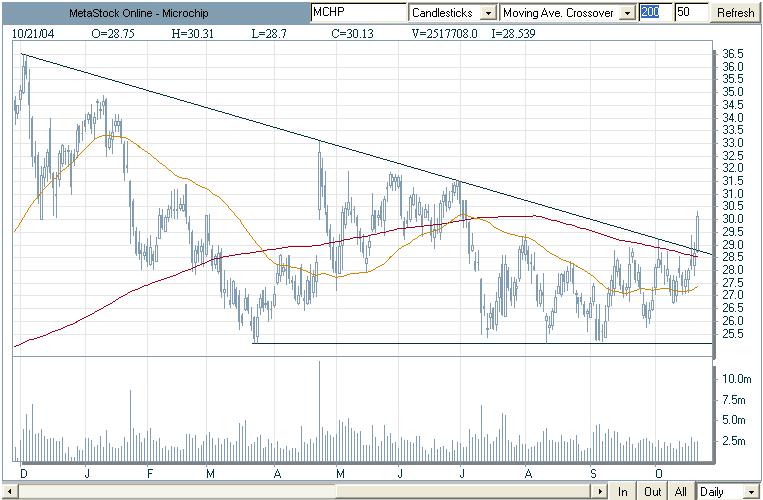Click the 36.5 price axis label
Viewport: 763px width, 500px height.
coord(733,53)
